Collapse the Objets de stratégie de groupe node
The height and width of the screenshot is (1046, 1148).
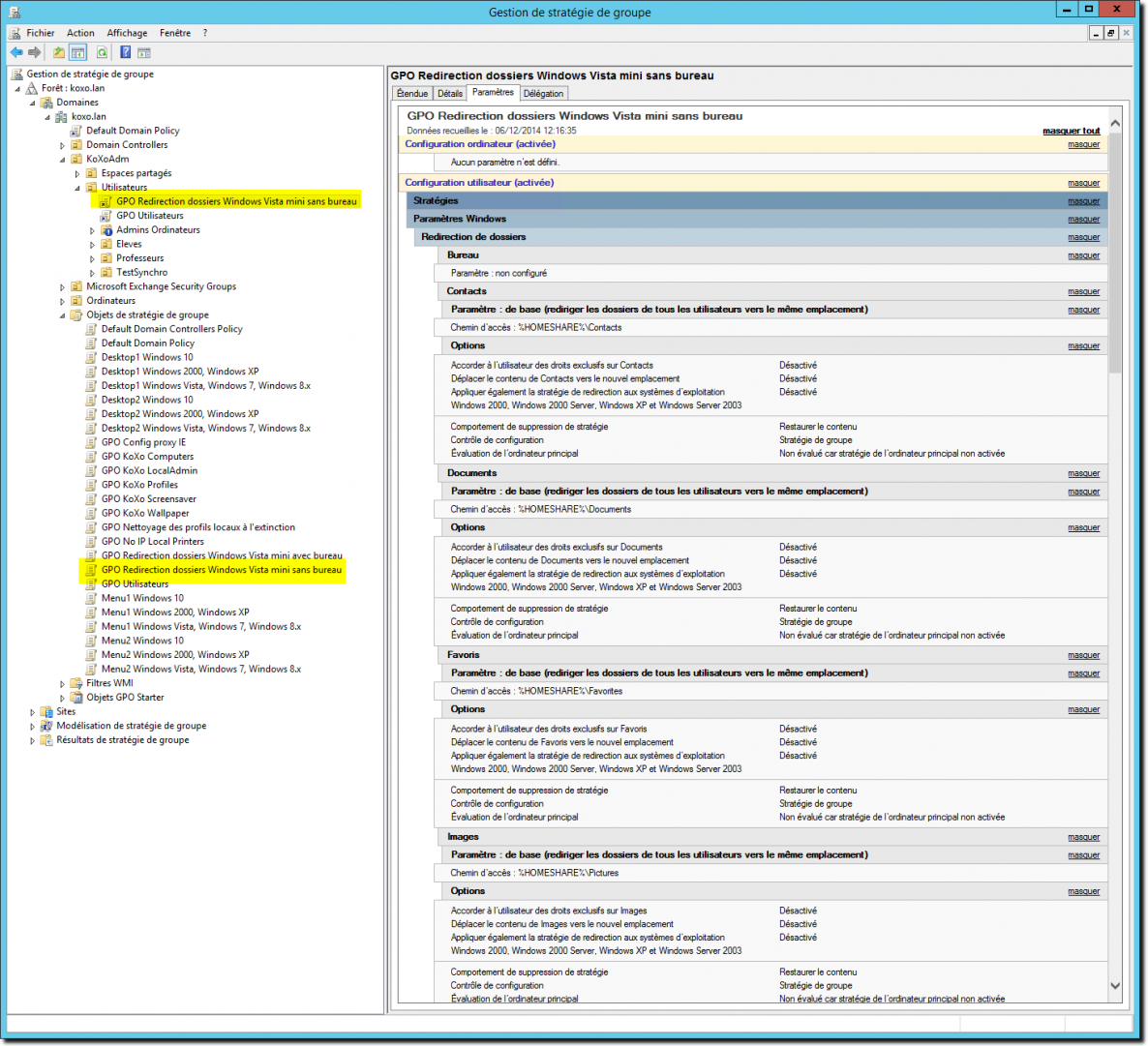pyautogui.click(x=62, y=315)
